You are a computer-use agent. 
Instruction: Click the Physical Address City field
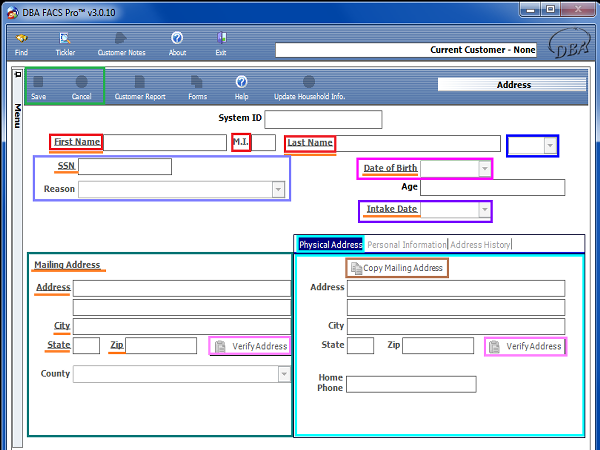click(456, 326)
